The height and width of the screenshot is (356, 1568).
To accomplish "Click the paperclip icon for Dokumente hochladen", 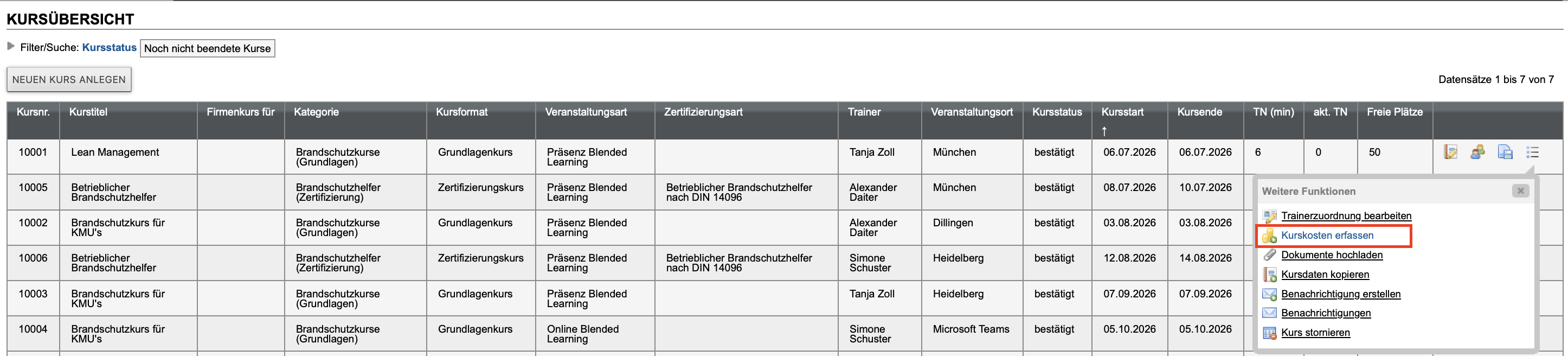I will pyautogui.click(x=1269, y=256).
